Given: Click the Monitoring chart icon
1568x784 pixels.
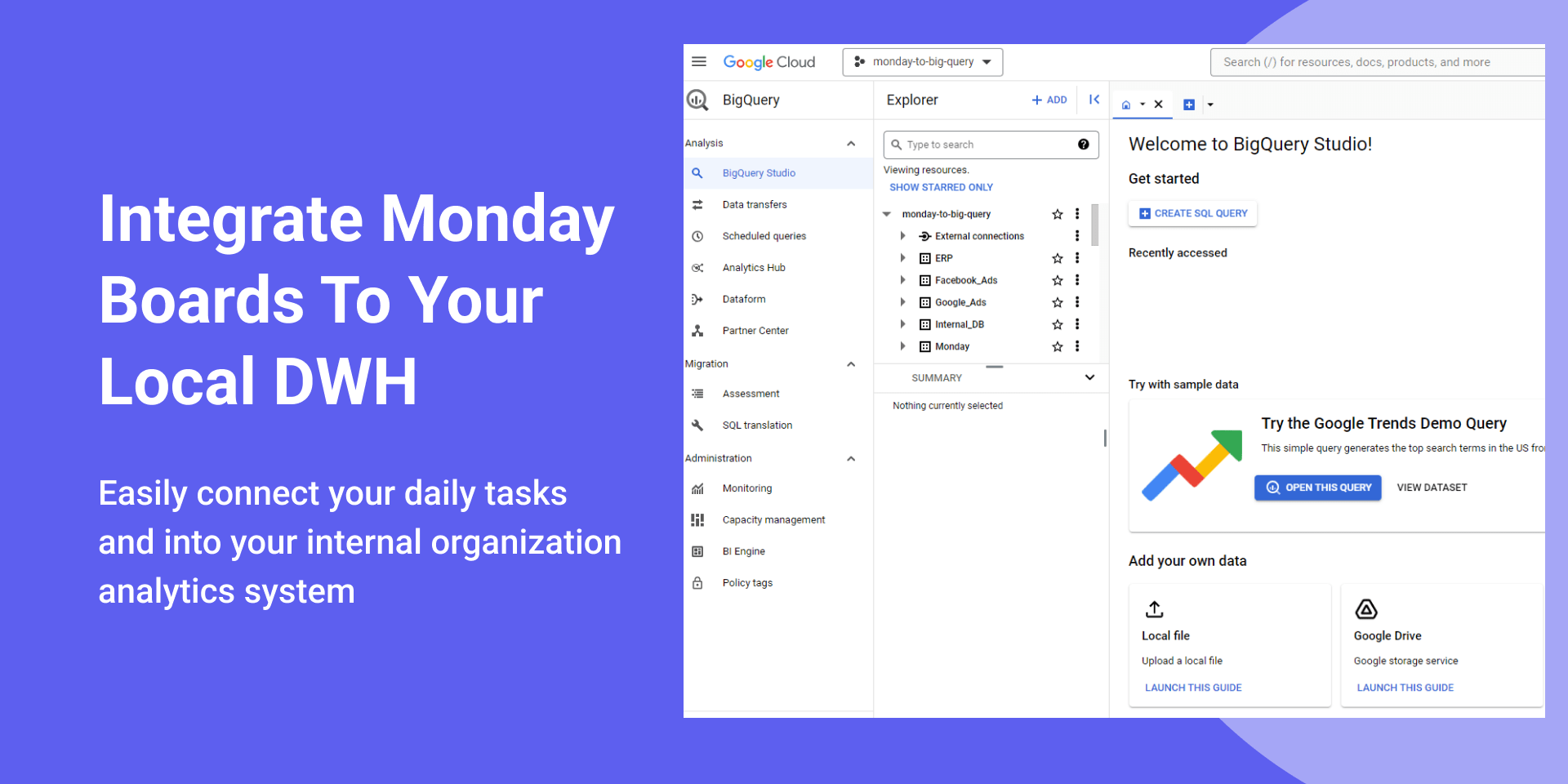Looking at the screenshot, I should (697, 488).
